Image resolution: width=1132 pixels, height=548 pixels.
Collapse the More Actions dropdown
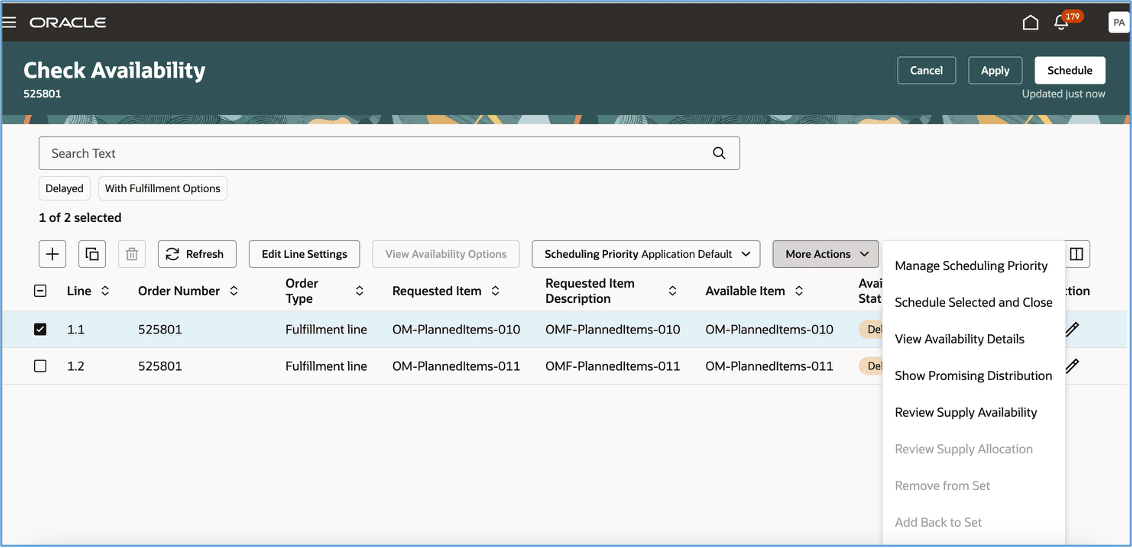tap(825, 254)
